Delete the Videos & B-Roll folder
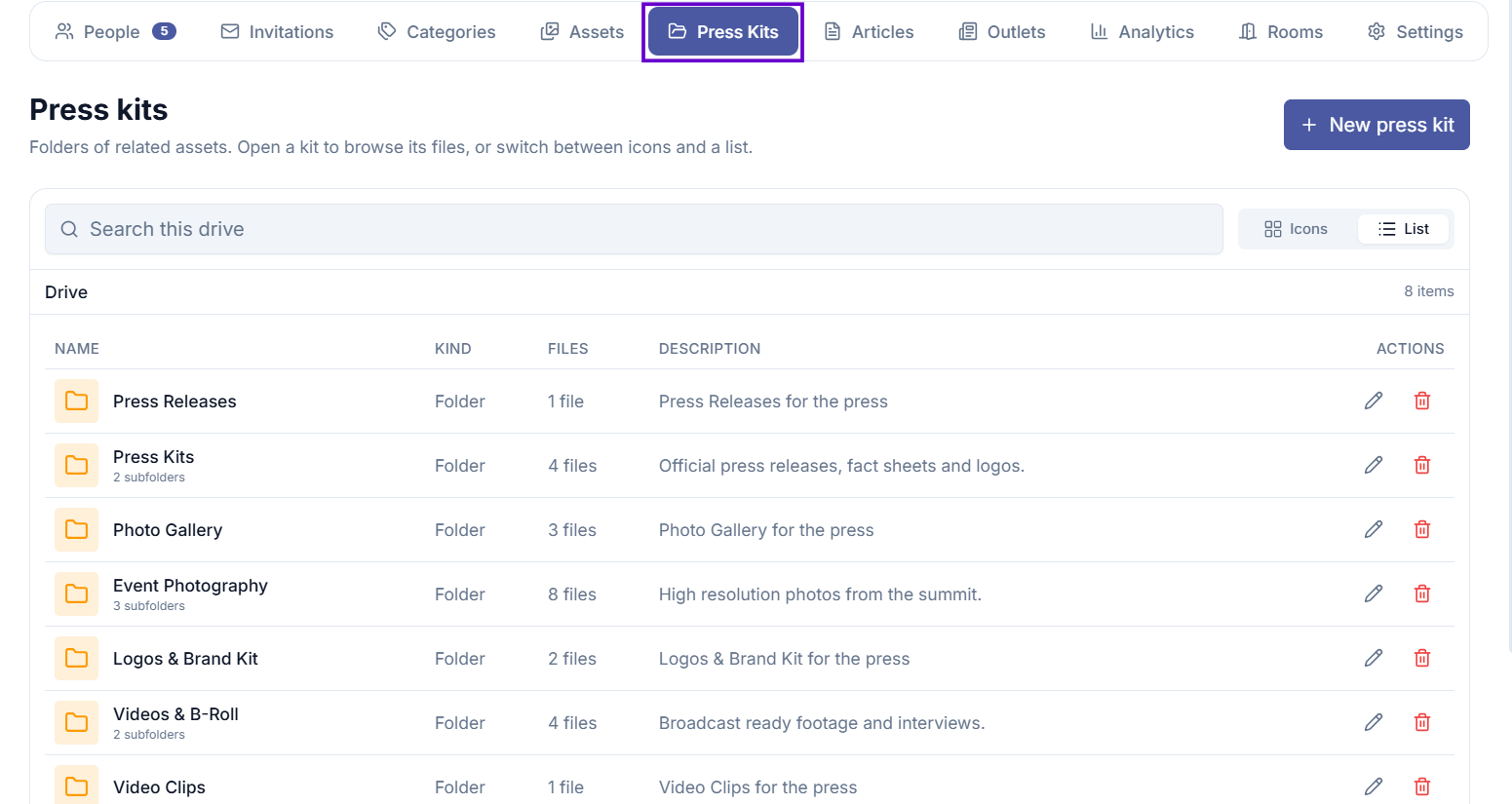Screen dimensions: 1512x804 tap(1422, 722)
